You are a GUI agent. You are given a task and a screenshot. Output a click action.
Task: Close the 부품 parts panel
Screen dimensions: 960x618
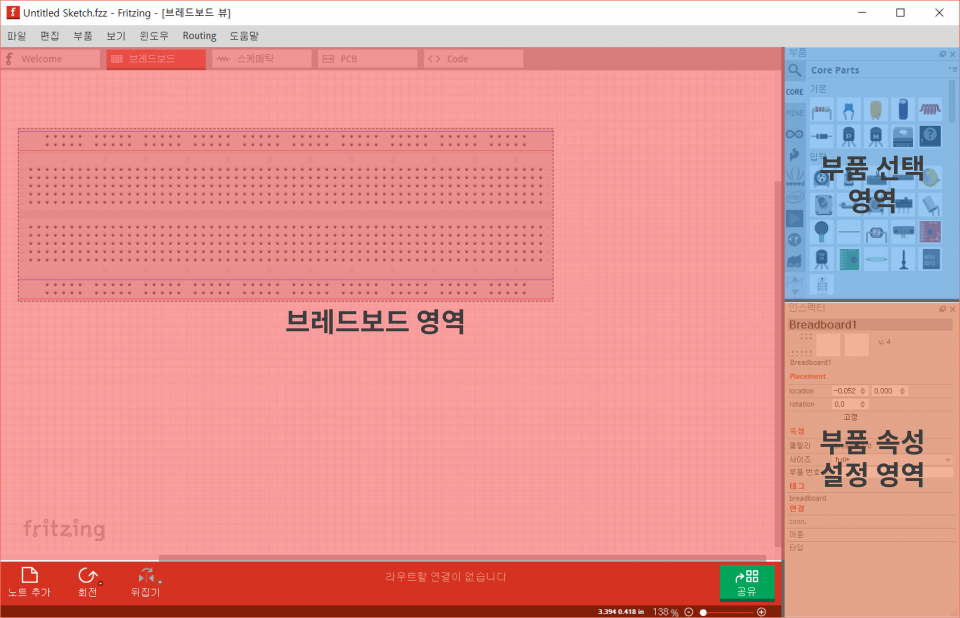(953, 54)
